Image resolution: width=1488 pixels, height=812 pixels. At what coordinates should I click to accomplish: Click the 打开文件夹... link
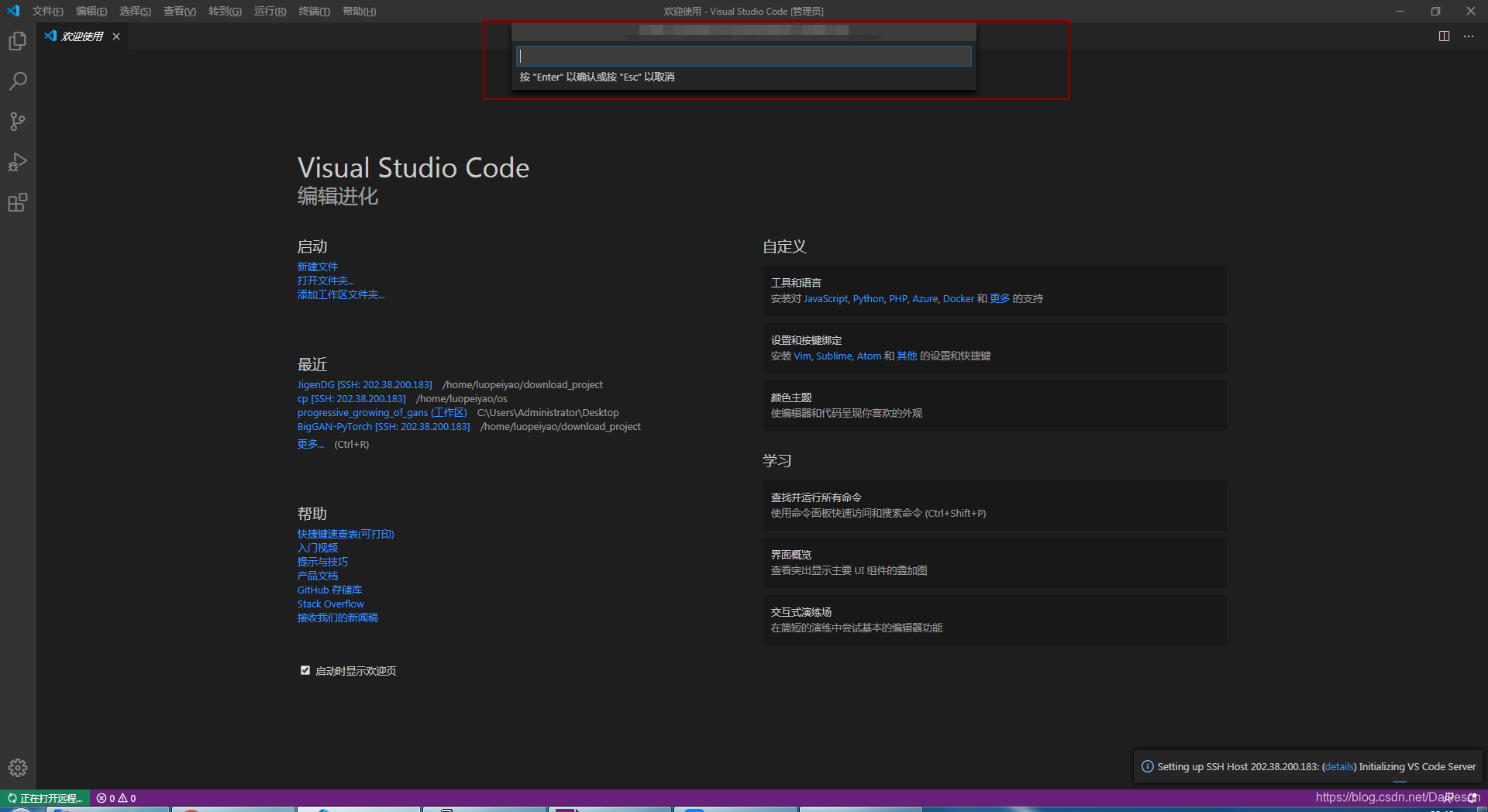[326, 280]
